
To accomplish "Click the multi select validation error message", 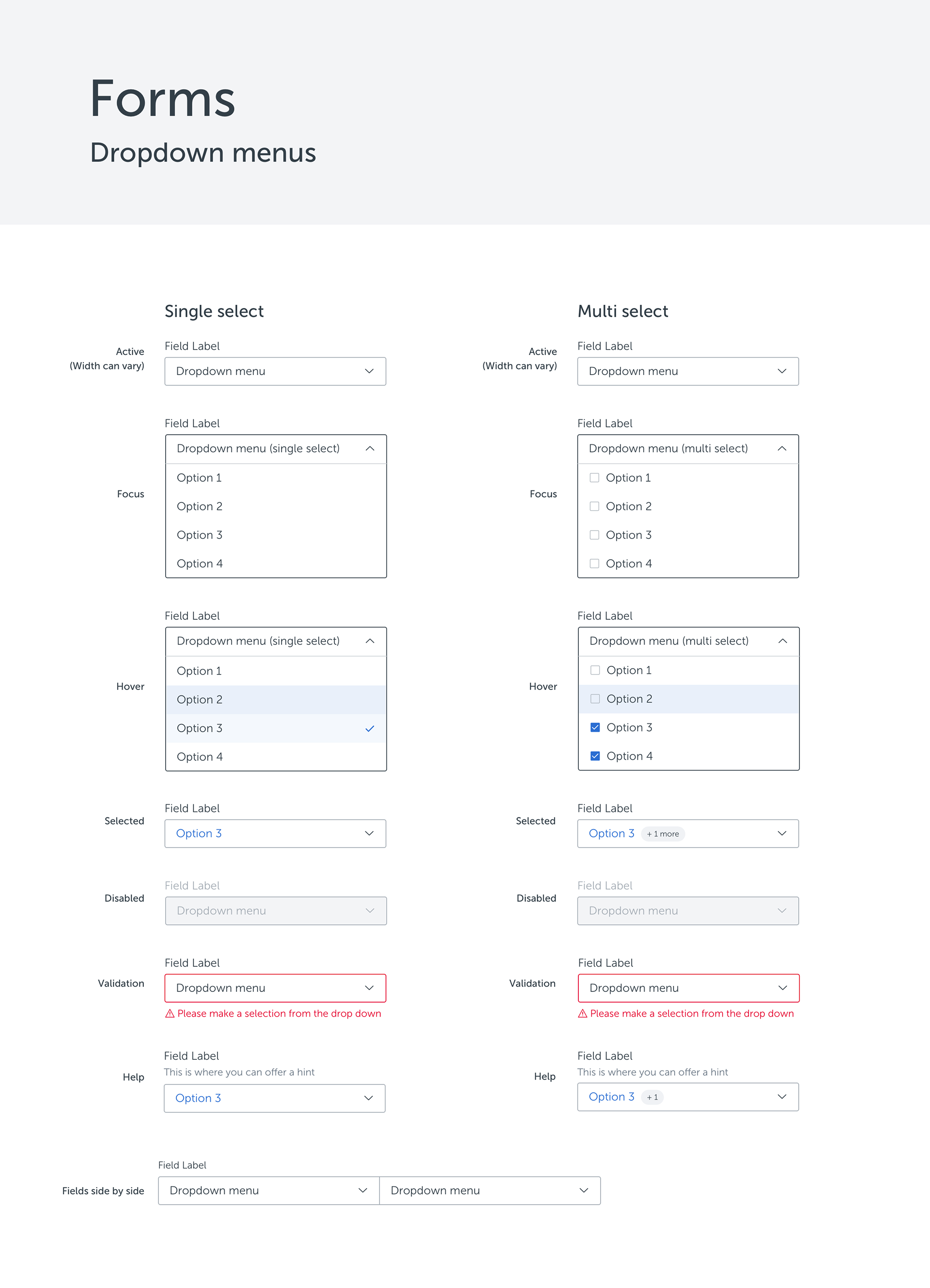I will click(692, 1014).
